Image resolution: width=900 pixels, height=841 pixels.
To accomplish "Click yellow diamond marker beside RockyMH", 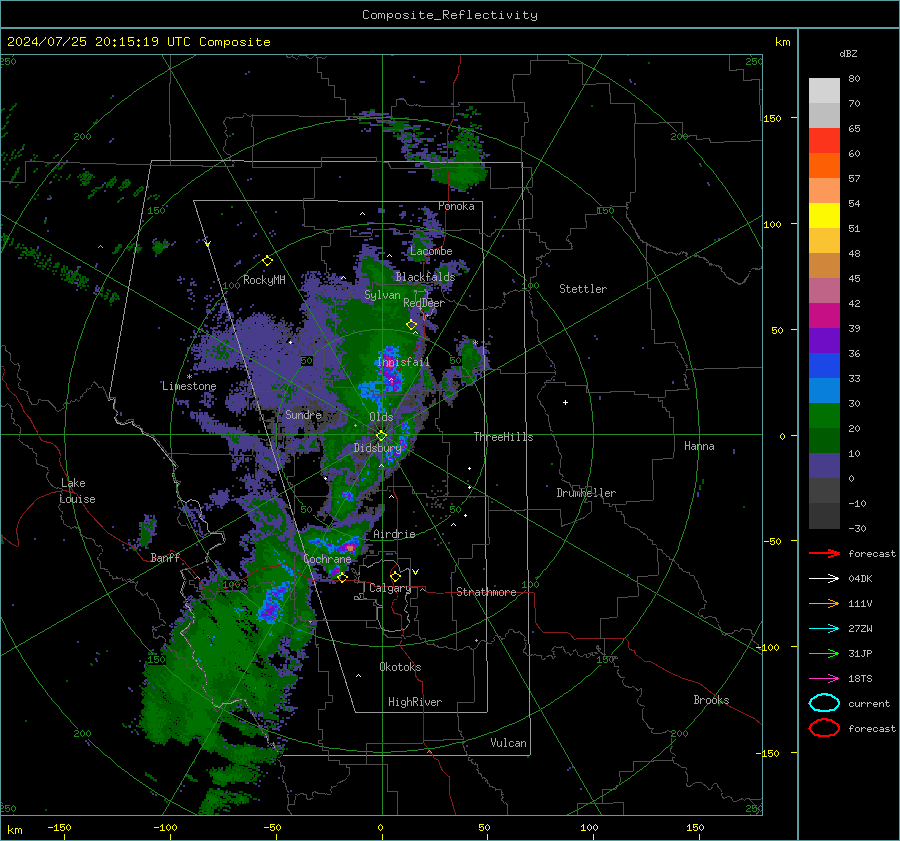I will pyautogui.click(x=267, y=261).
